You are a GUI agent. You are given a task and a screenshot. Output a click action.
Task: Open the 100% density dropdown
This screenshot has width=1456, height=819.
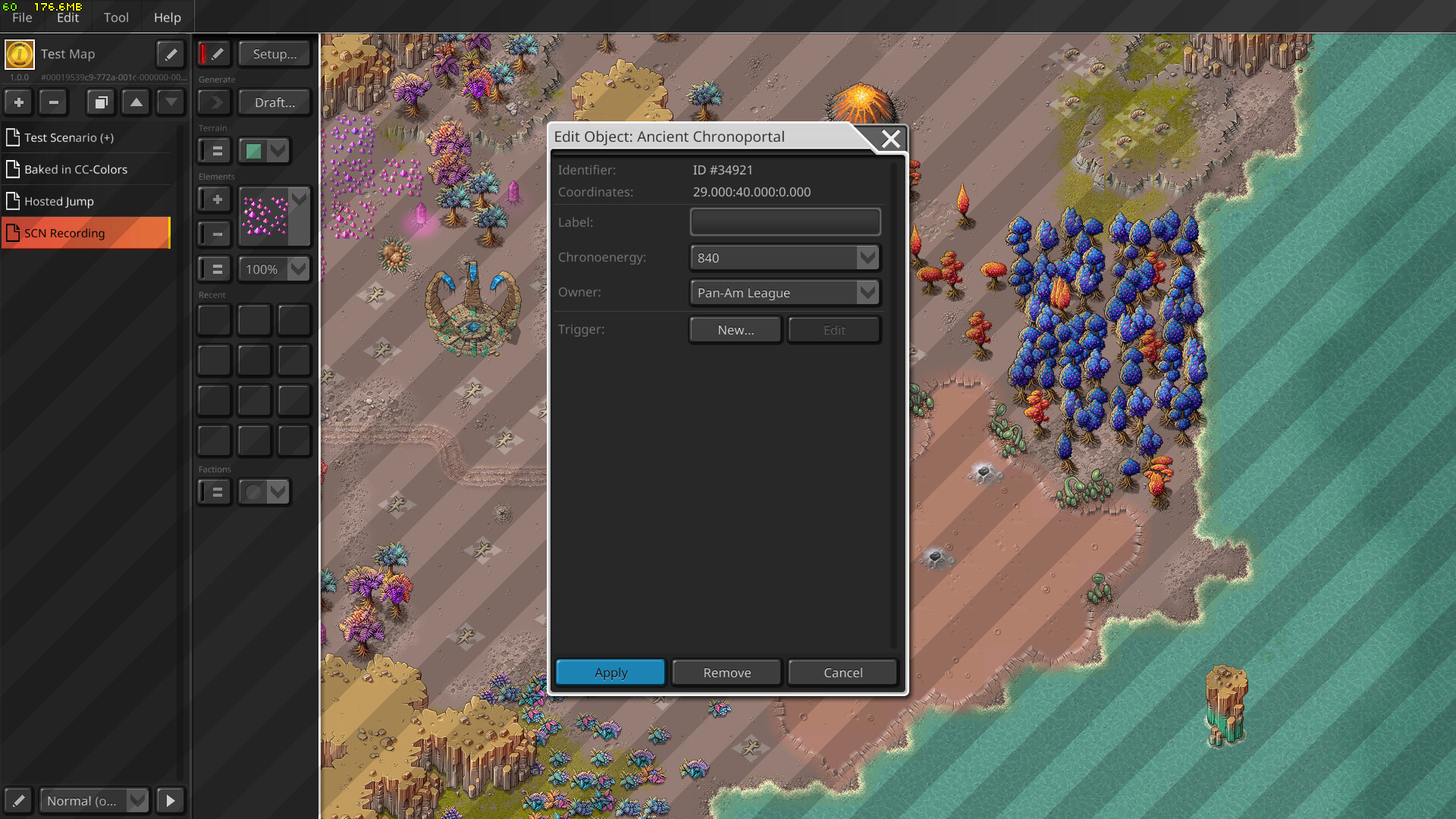[x=299, y=269]
